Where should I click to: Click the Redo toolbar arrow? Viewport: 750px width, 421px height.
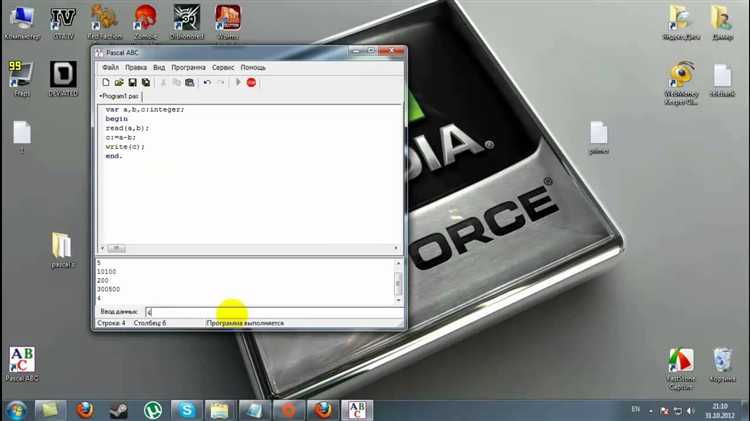221,82
